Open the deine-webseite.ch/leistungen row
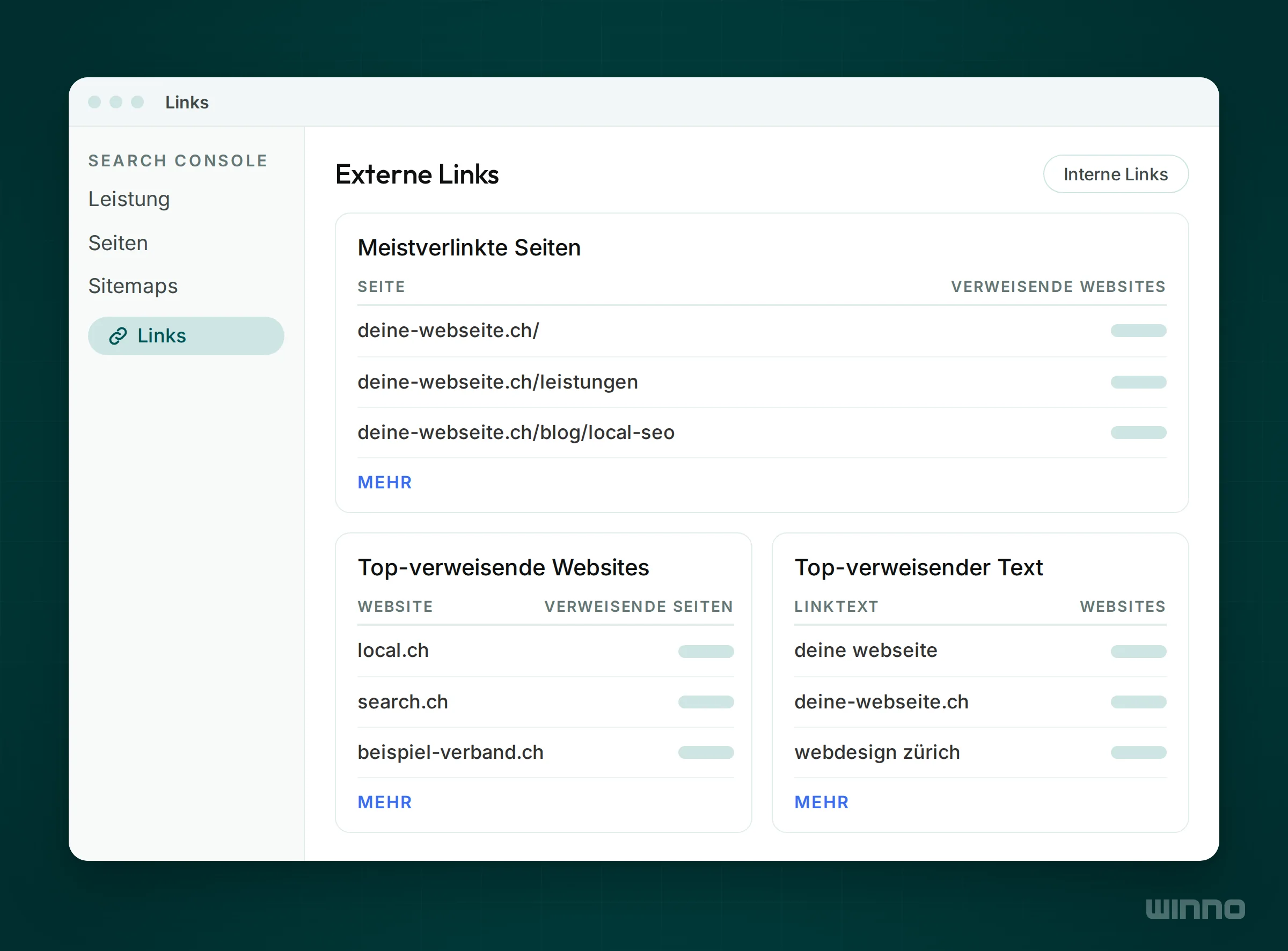 click(x=762, y=382)
